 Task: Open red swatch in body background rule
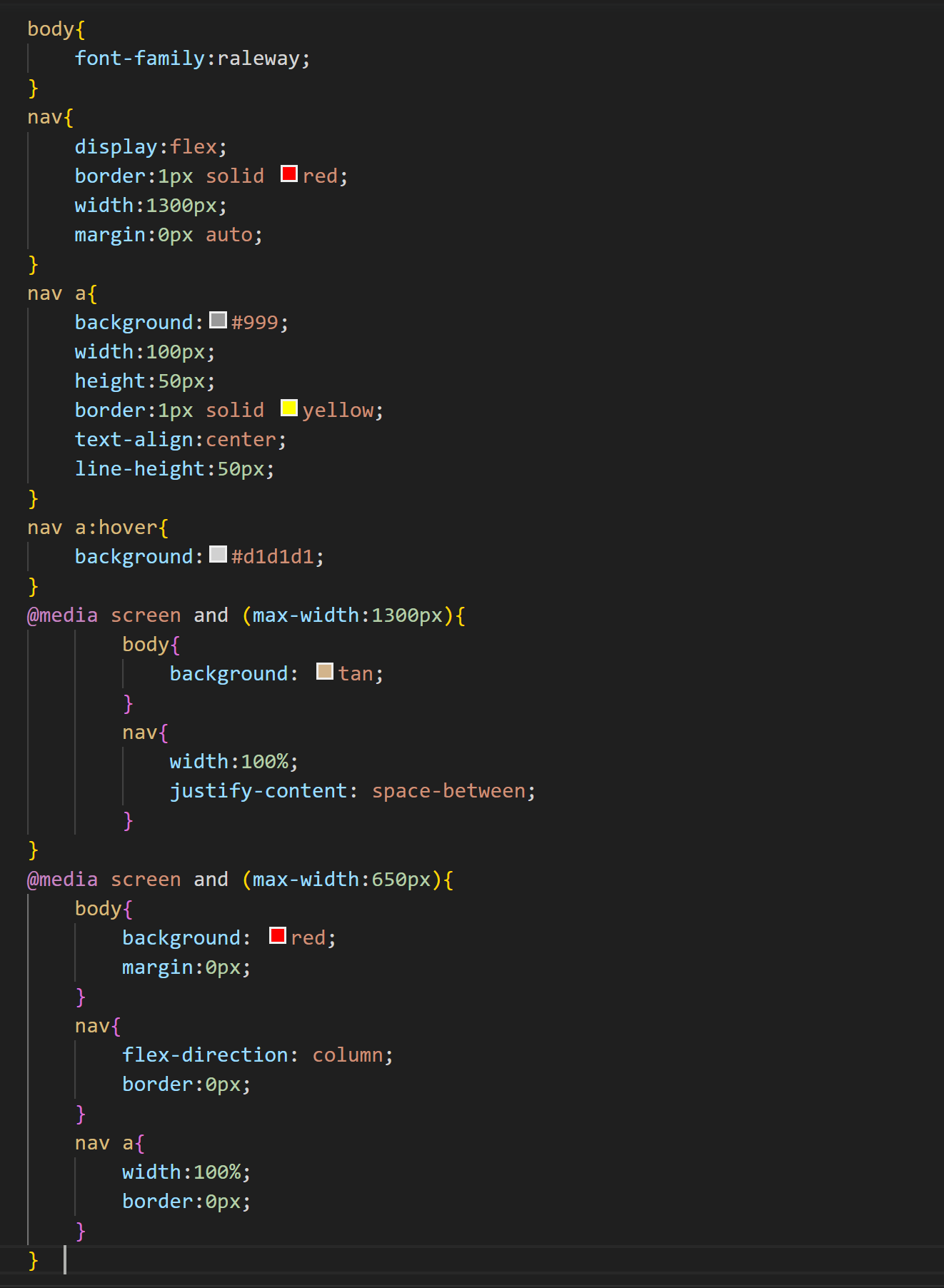coord(278,936)
